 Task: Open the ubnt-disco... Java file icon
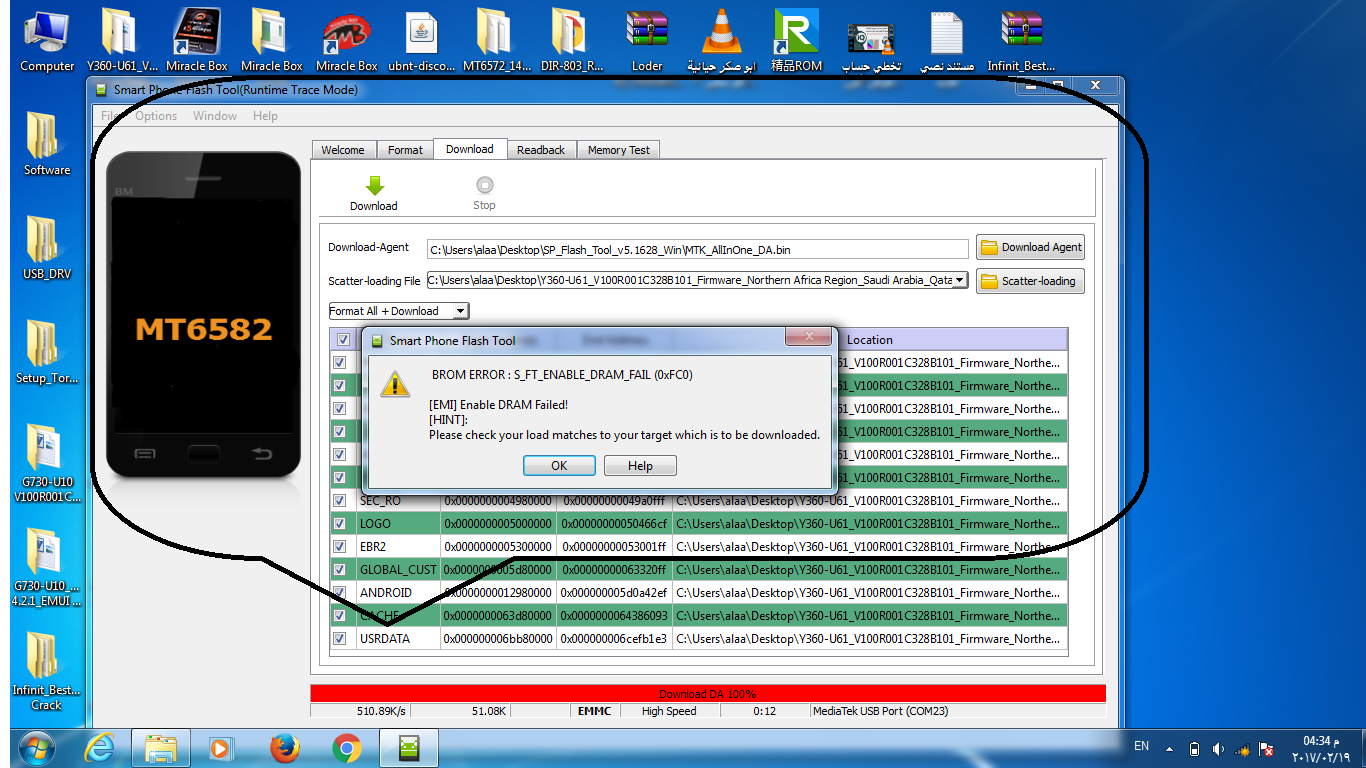(x=422, y=41)
